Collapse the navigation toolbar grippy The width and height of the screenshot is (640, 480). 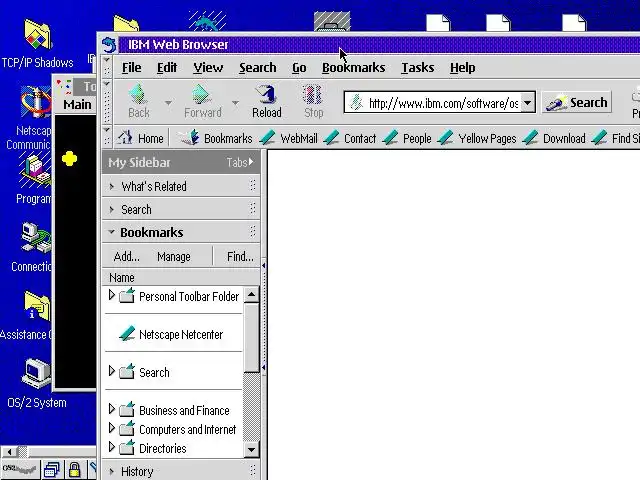tap(107, 102)
